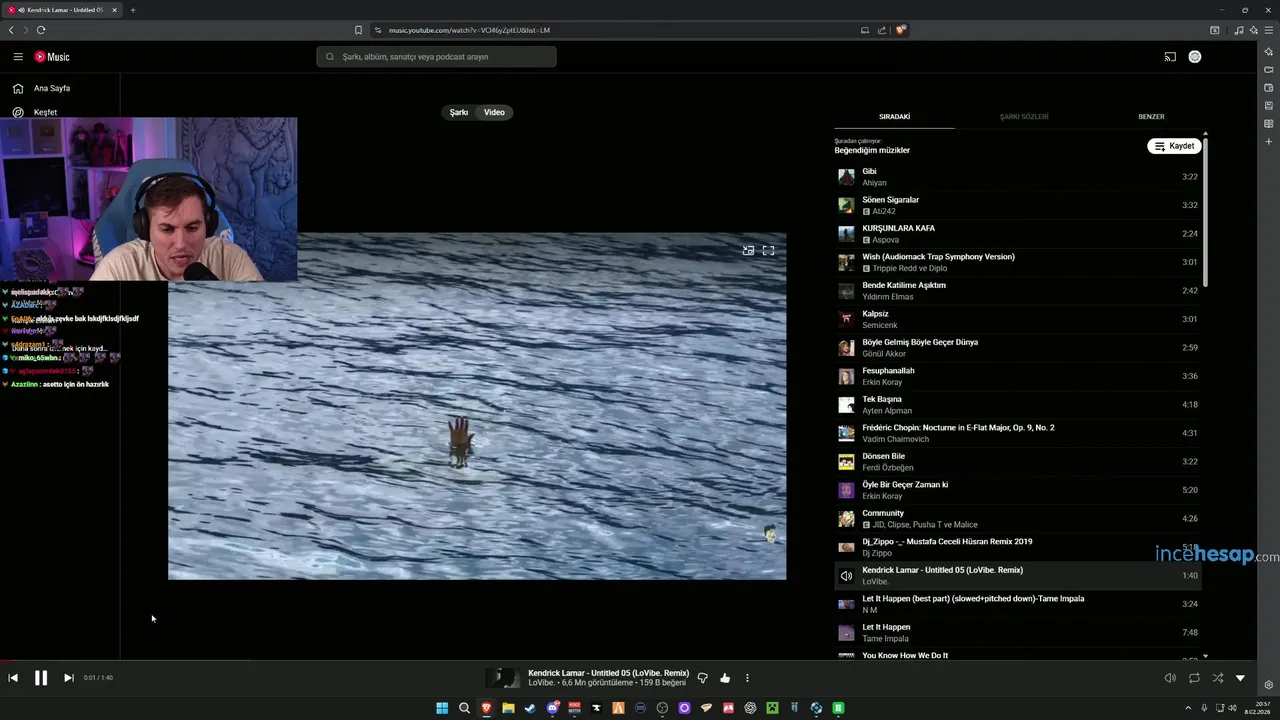
Task: Collapse the player page with the arrow
Action: (1240, 678)
